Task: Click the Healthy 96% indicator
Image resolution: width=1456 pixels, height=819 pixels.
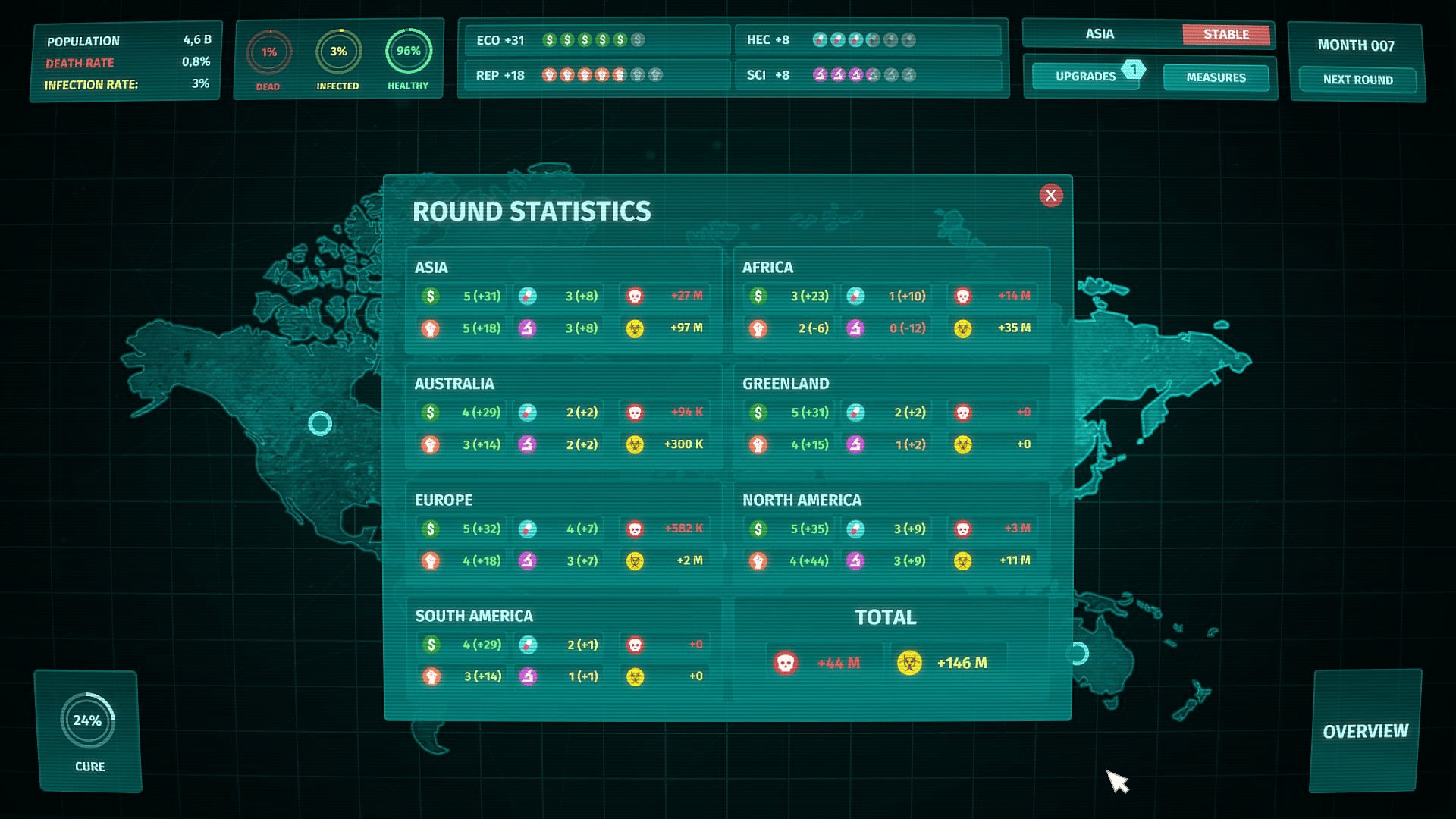Action: tap(408, 52)
